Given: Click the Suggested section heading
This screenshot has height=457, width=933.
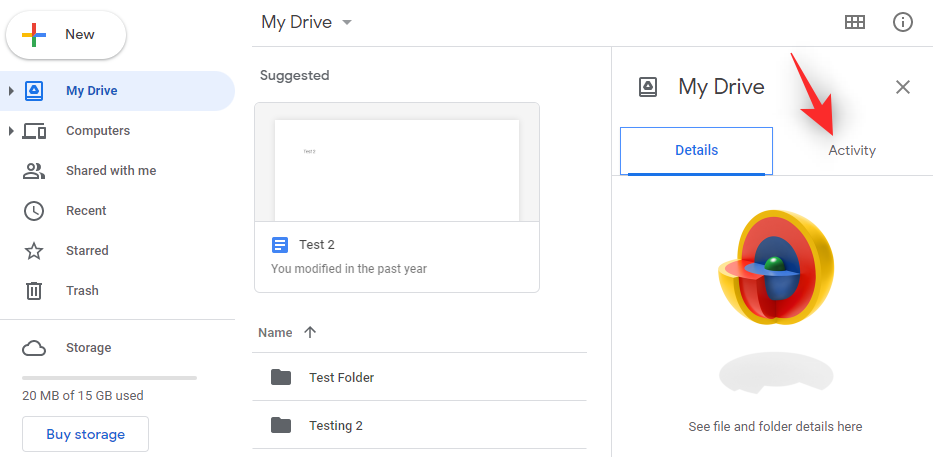Looking at the screenshot, I should (x=295, y=76).
